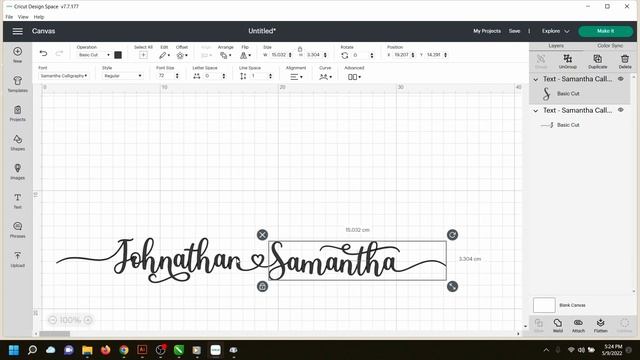The image size is (640, 360).
Task: Zoom in the canvas with plus
Action: pos(88,320)
